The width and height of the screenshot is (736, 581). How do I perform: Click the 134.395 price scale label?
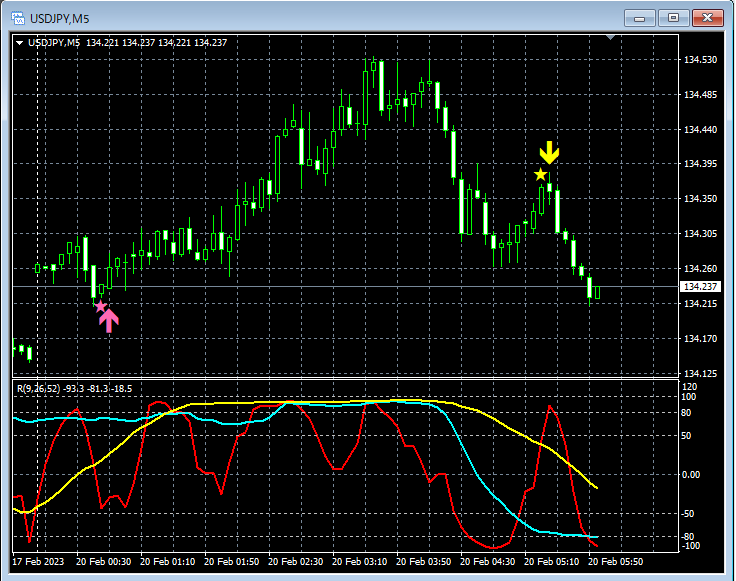pyautogui.click(x=700, y=163)
